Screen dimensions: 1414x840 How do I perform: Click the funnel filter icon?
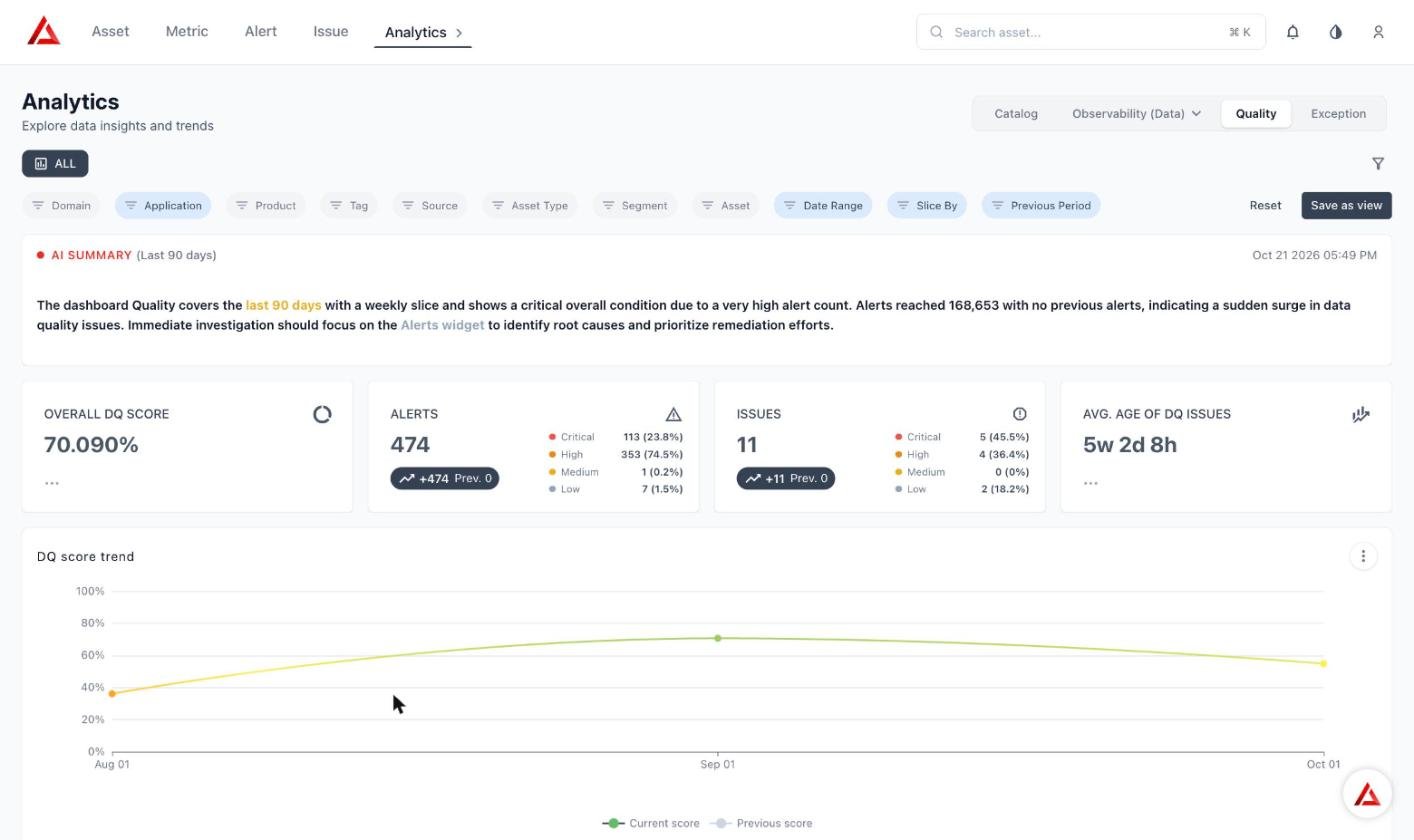(x=1378, y=163)
